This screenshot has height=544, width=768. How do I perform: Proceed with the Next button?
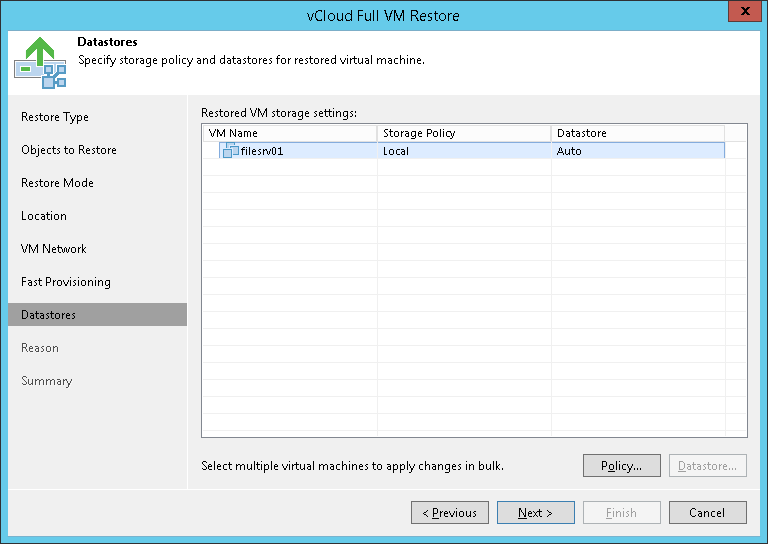(x=536, y=513)
